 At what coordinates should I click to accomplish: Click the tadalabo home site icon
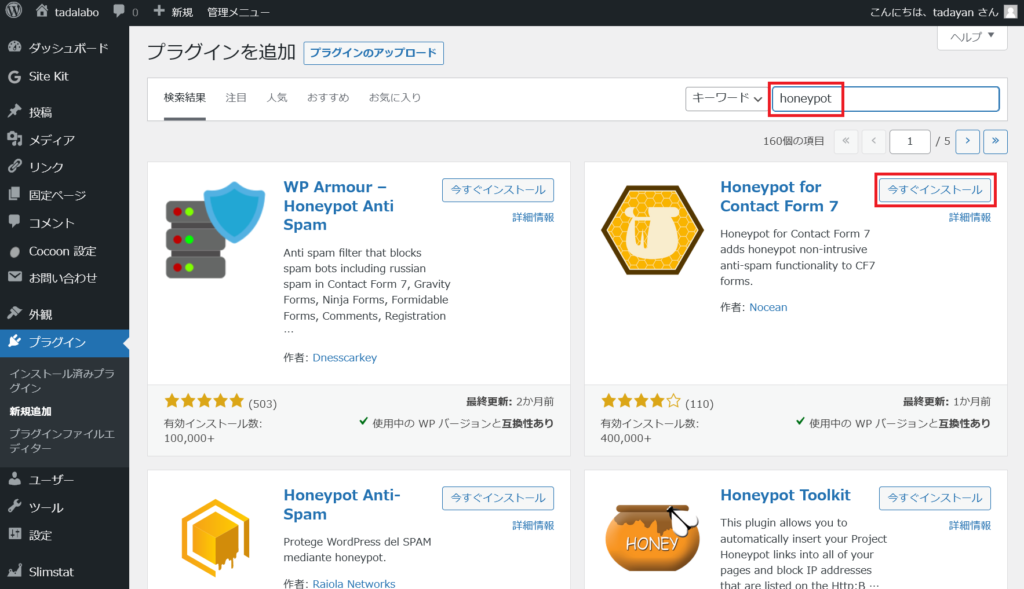pos(41,12)
